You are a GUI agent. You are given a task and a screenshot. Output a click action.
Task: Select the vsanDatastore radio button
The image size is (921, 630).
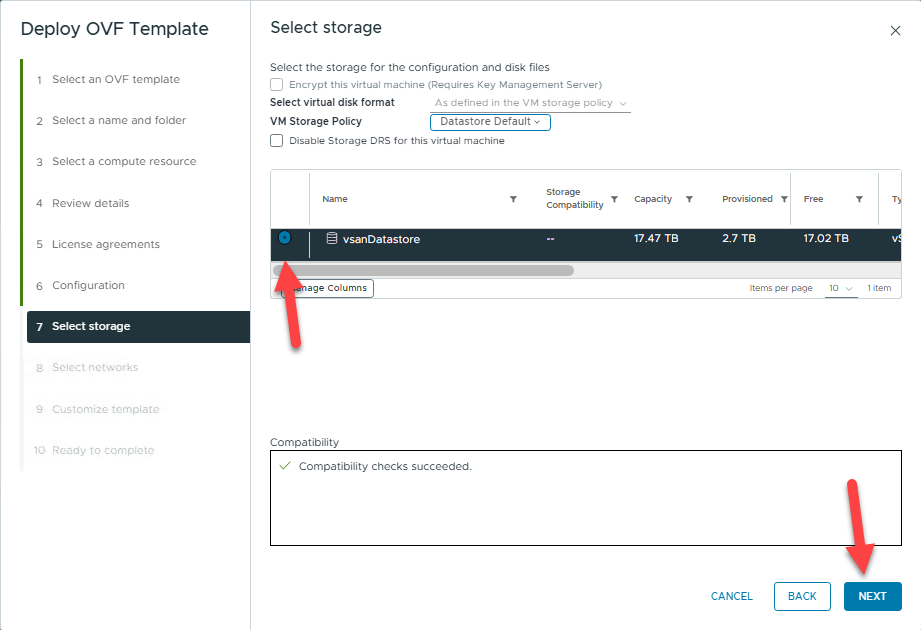pyautogui.click(x=285, y=238)
